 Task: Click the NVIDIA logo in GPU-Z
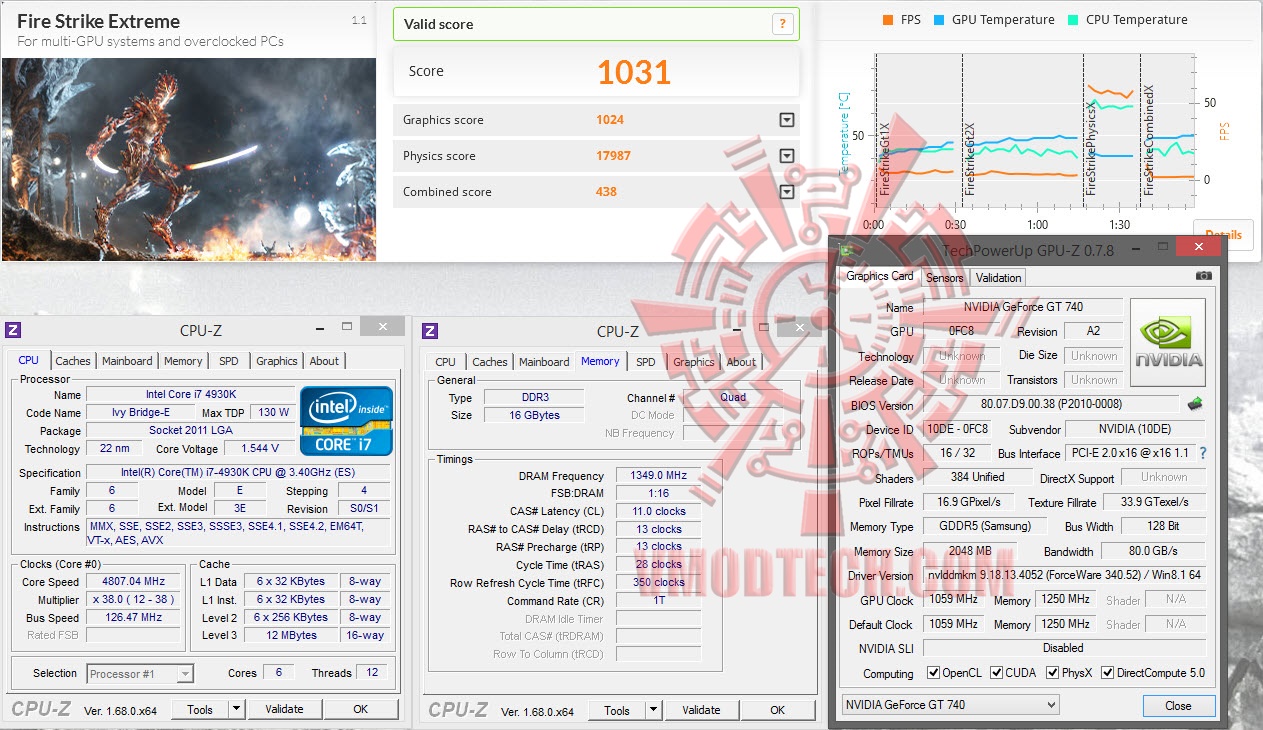coord(1167,342)
